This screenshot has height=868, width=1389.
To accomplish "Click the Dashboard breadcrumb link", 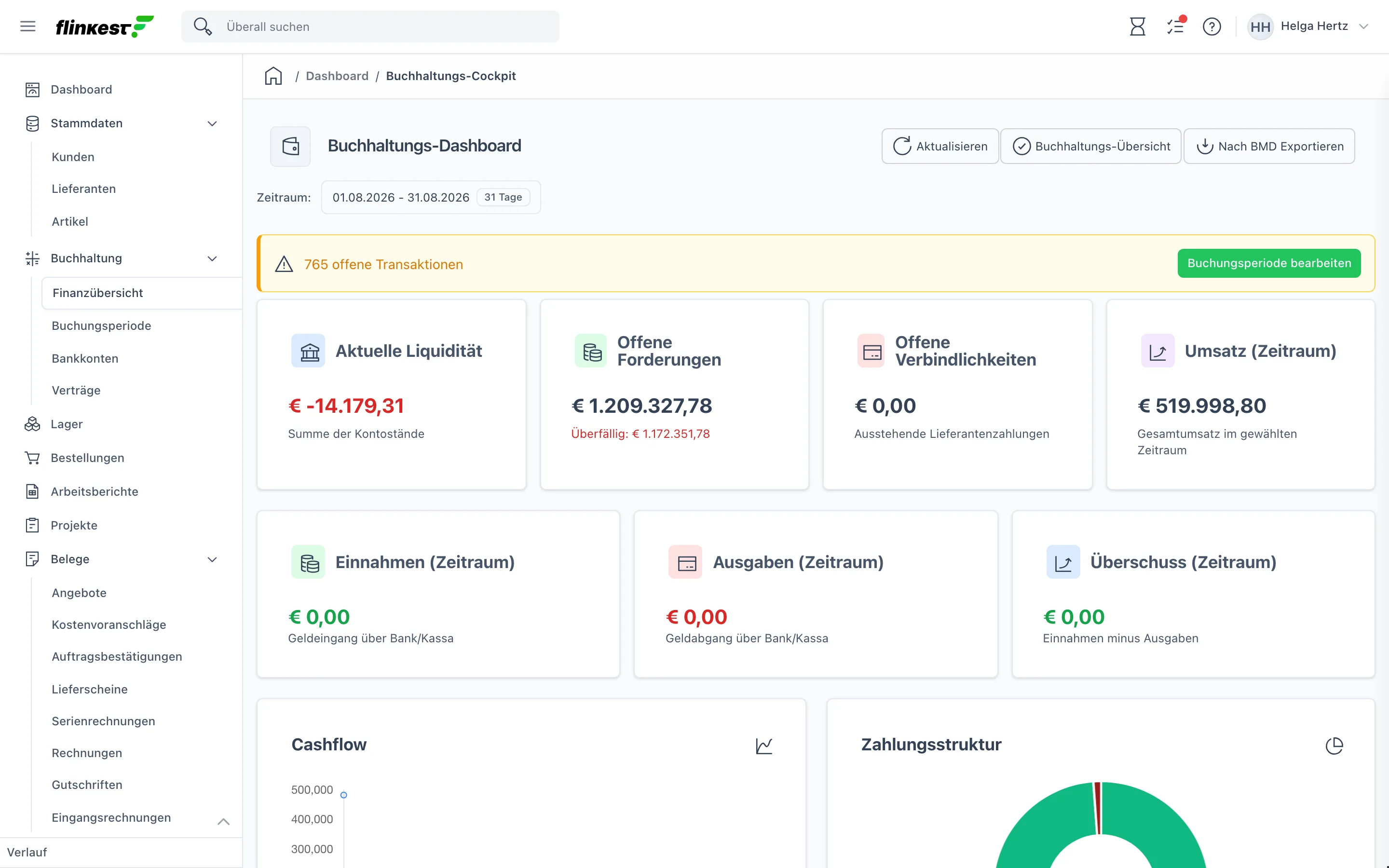I will [337, 76].
